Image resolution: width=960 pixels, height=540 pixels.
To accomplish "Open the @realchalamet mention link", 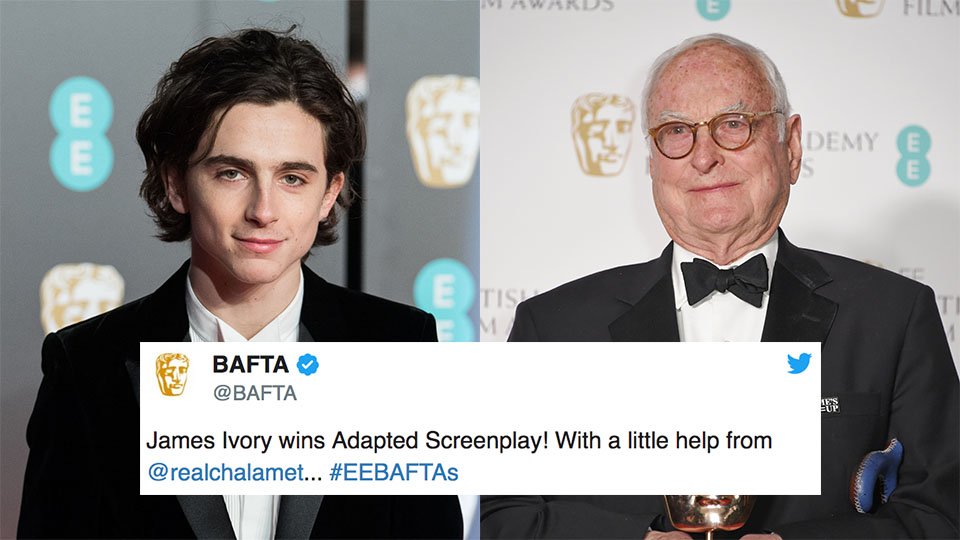I will (226, 472).
